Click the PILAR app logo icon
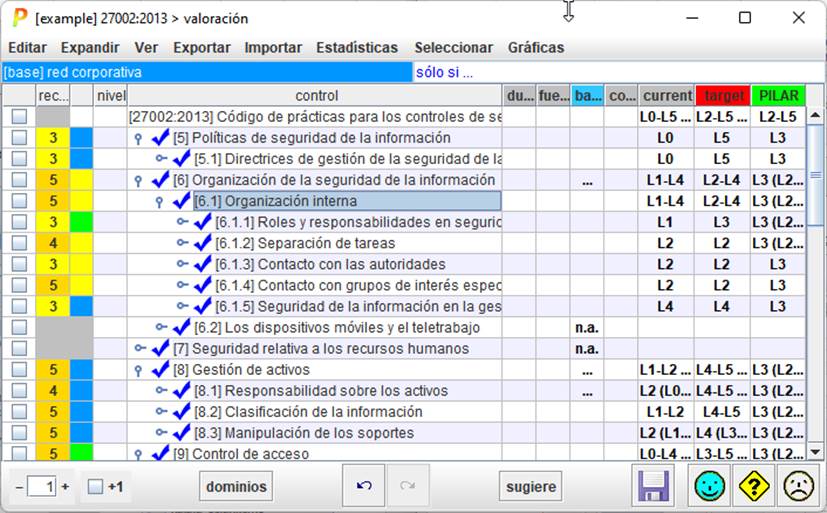 [x=20, y=17]
